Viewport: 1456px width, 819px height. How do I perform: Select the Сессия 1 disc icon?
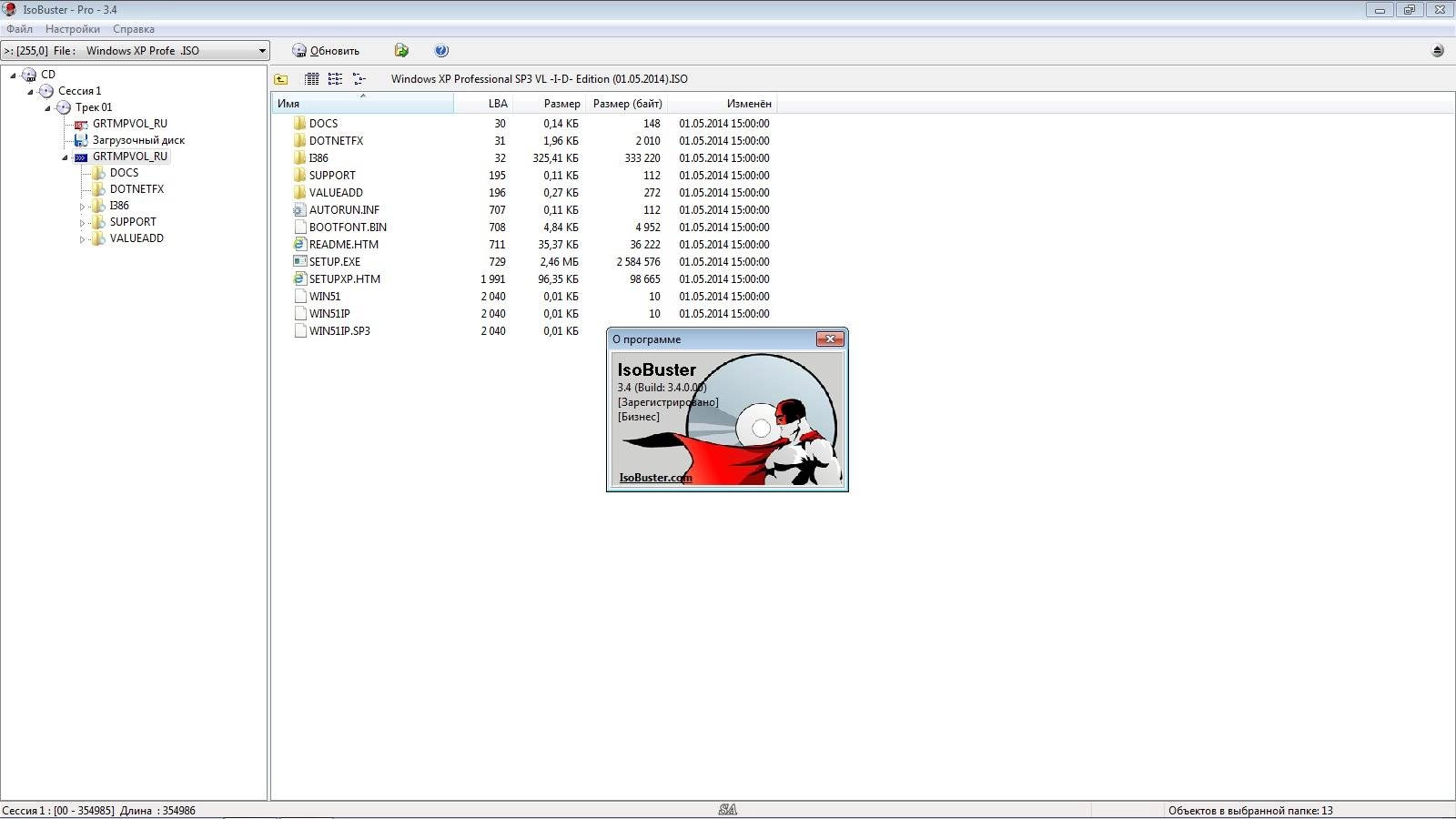[x=46, y=91]
